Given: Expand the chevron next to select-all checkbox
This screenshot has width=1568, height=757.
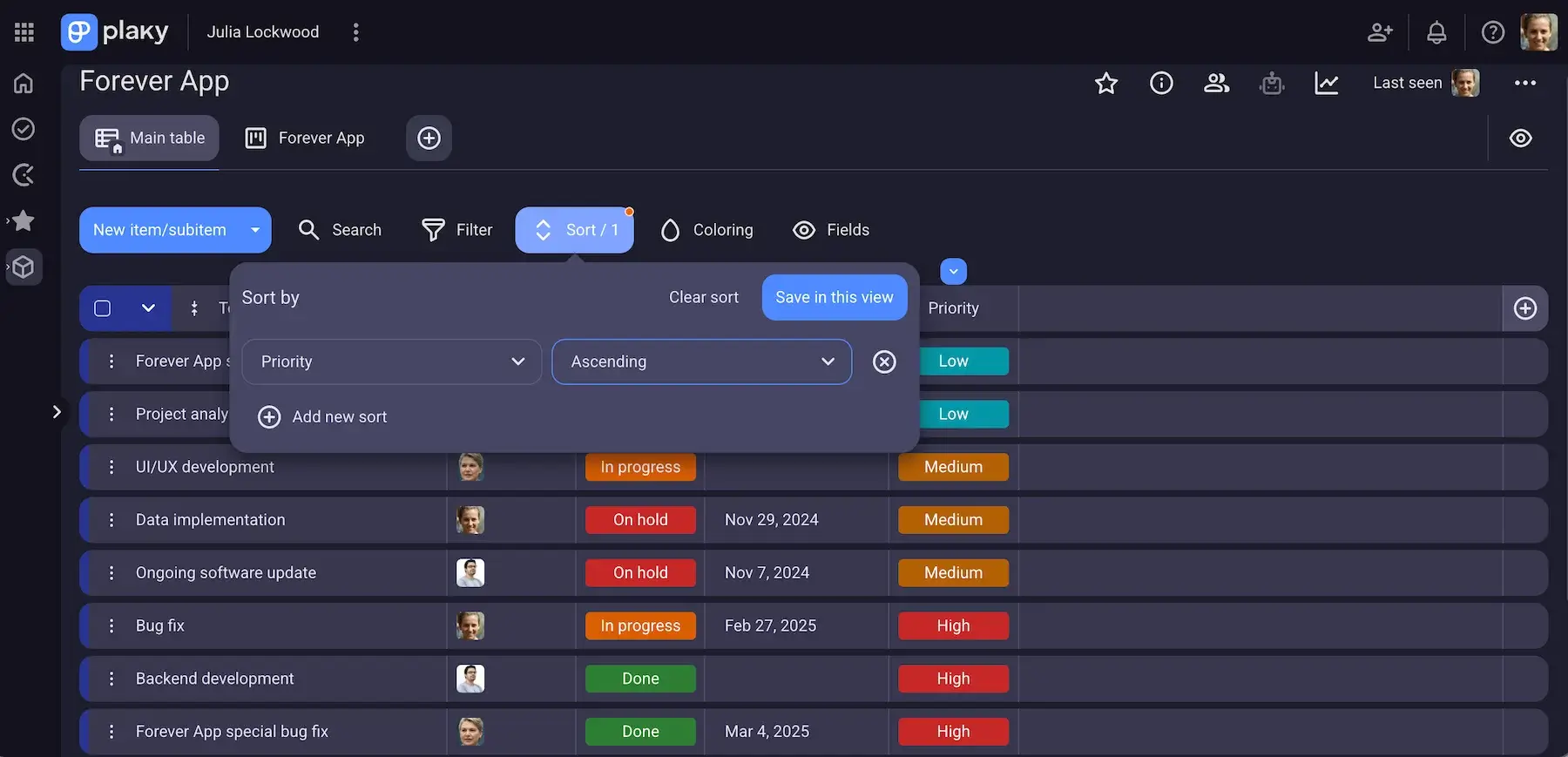Looking at the screenshot, I should tap(148, 308).
